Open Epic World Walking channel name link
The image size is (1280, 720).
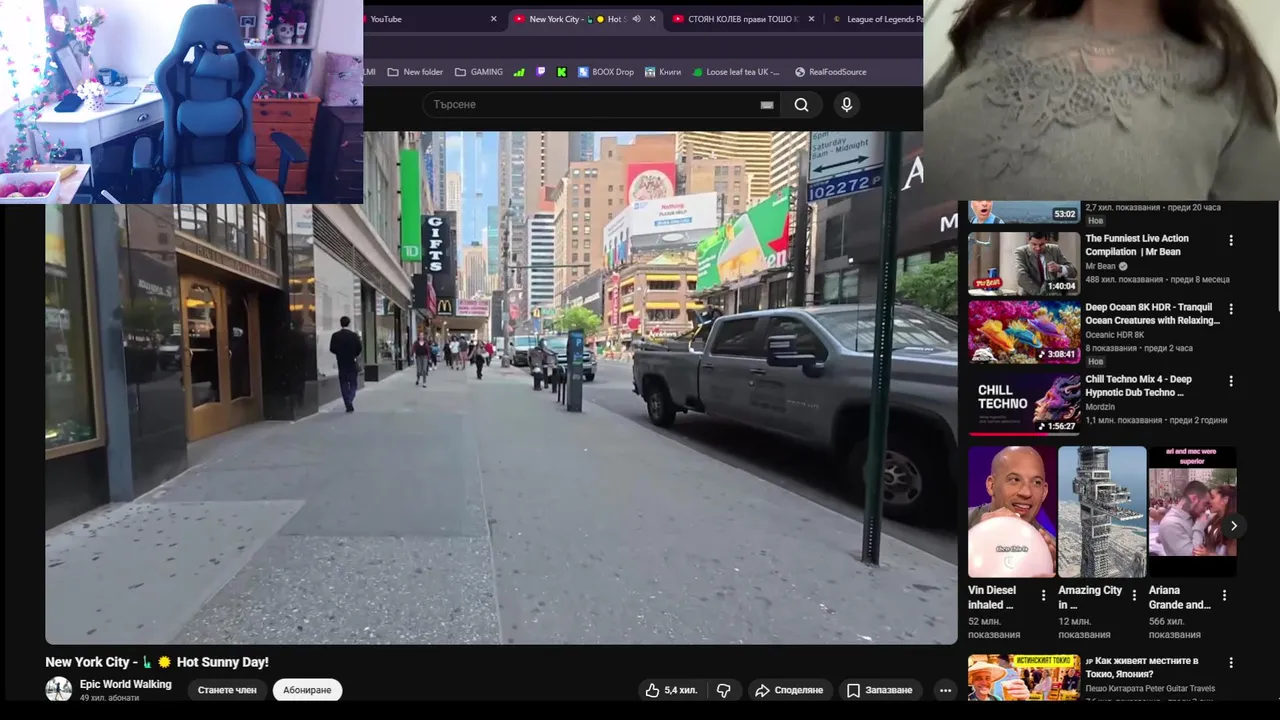click(x=125, y=684)
